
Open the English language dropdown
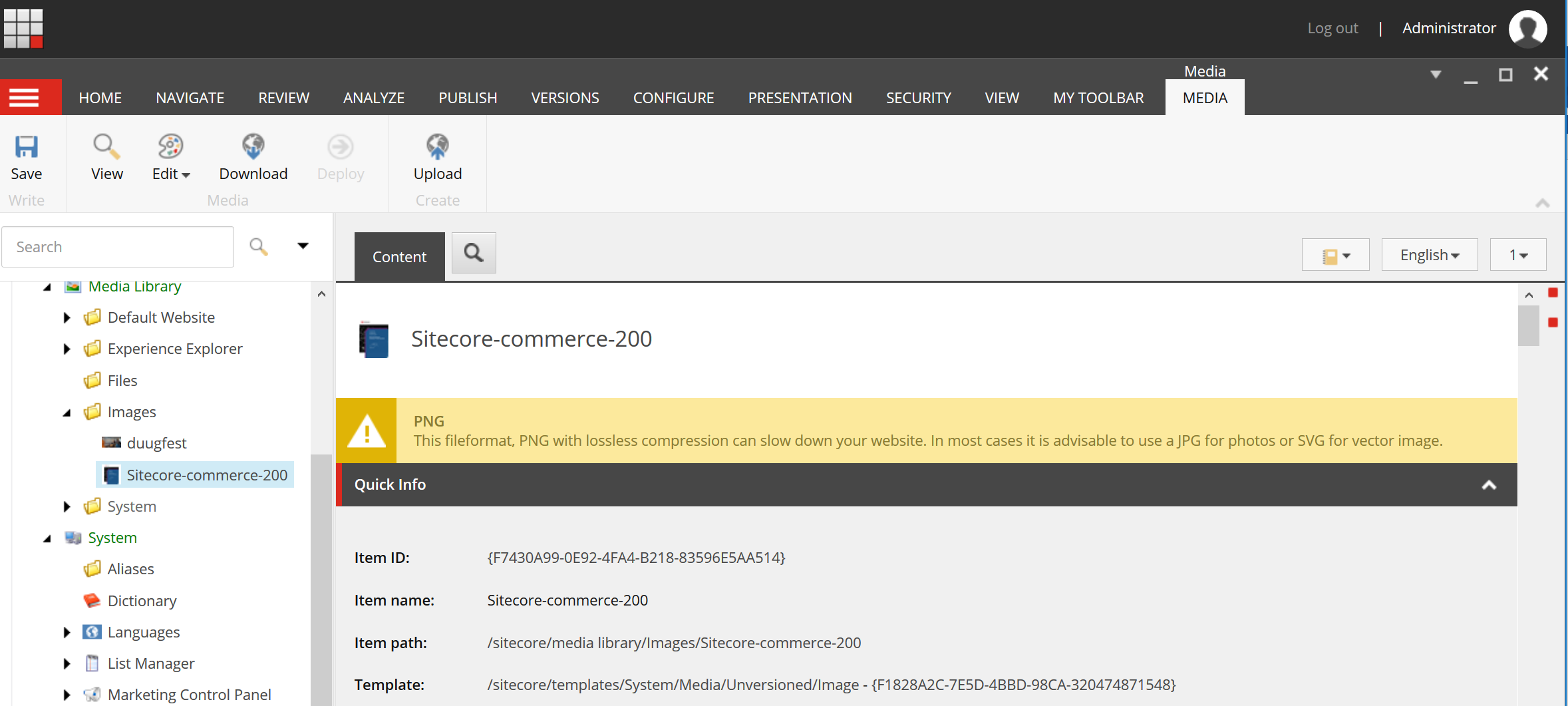pos(1430,255)
